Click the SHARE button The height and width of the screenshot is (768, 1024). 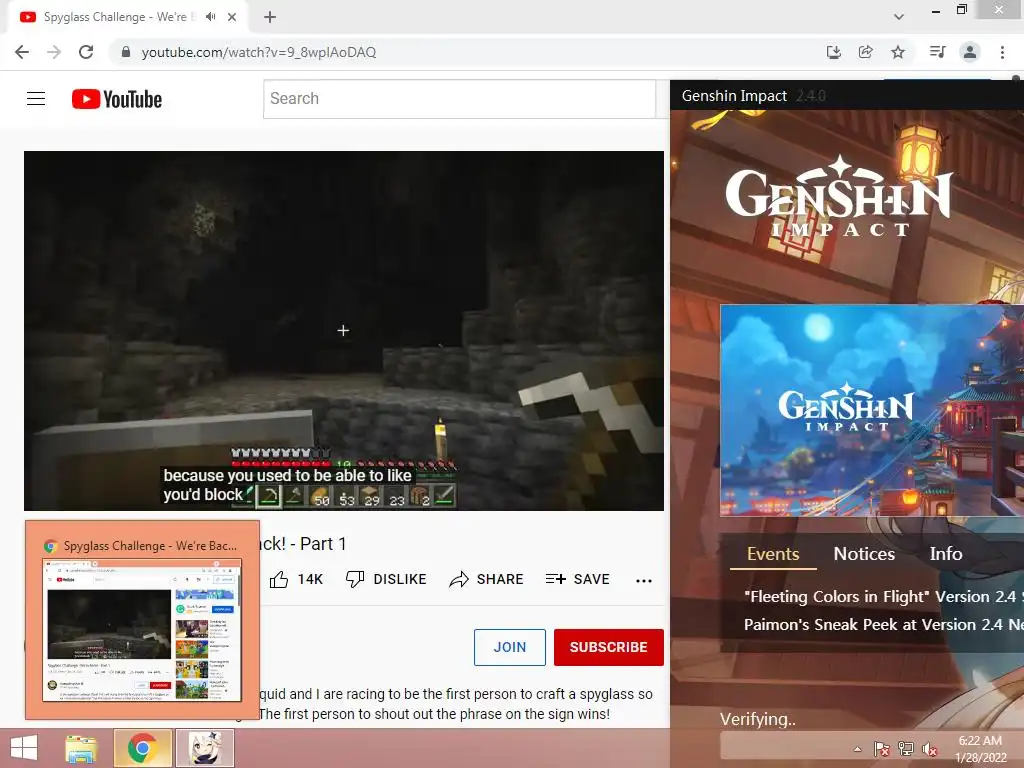(487, 579)
